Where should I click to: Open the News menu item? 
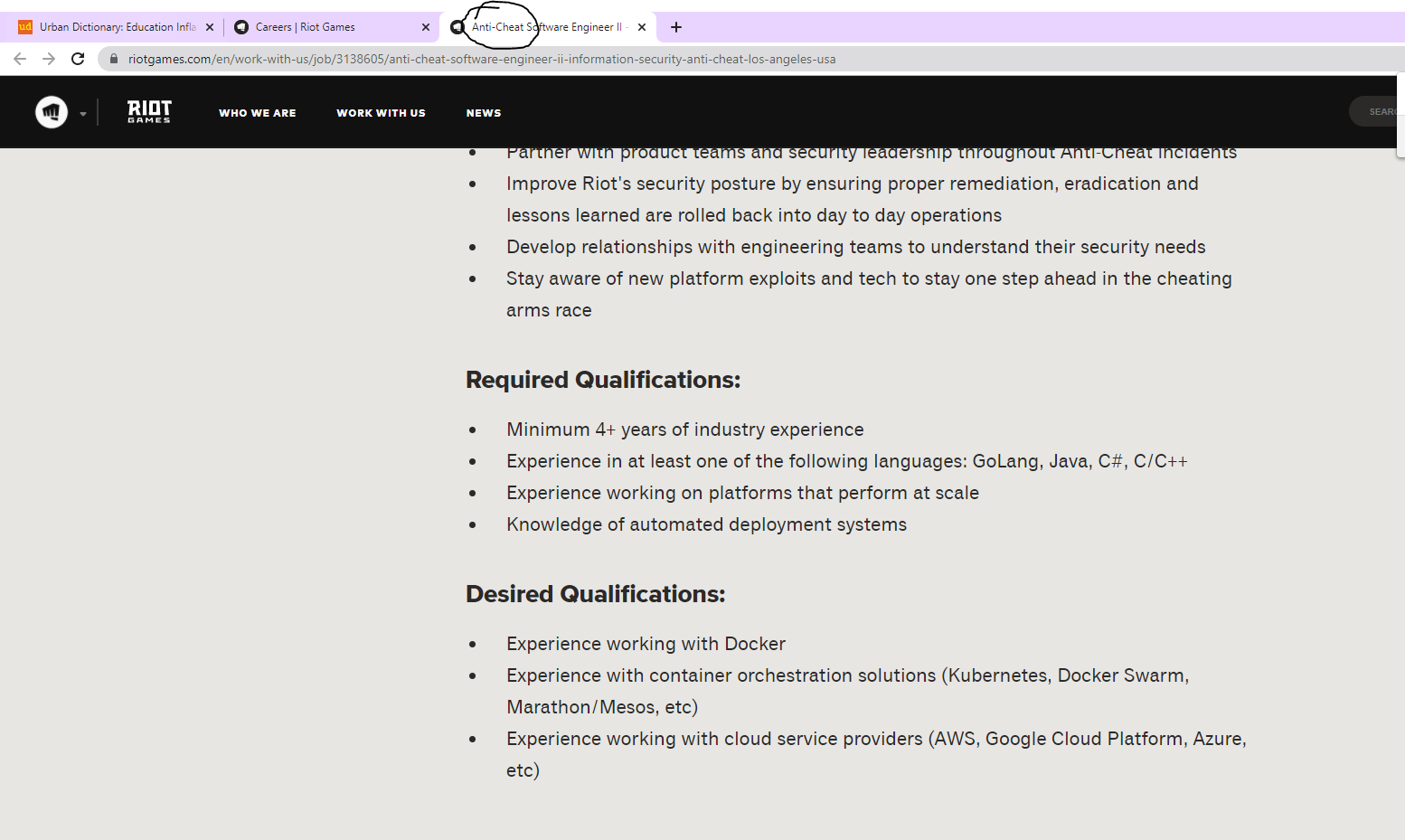tap(484, 113)
